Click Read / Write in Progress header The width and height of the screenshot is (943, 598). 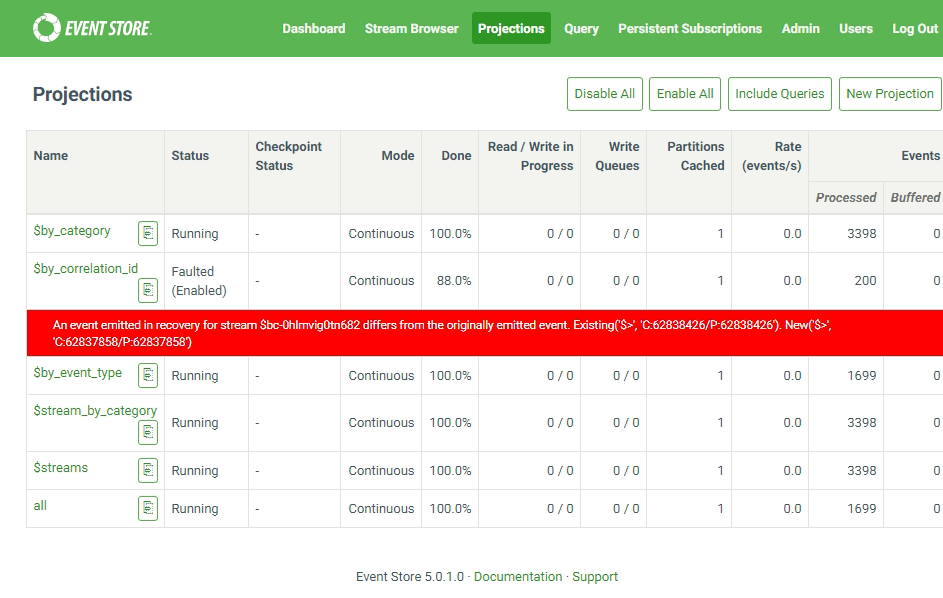pos(530,156)
